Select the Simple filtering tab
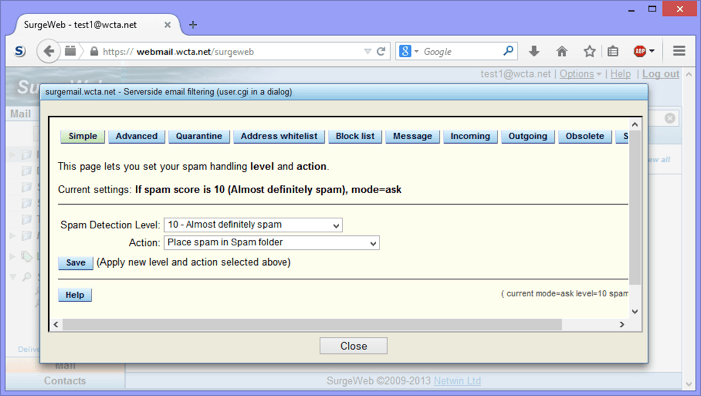 [83, 136]
